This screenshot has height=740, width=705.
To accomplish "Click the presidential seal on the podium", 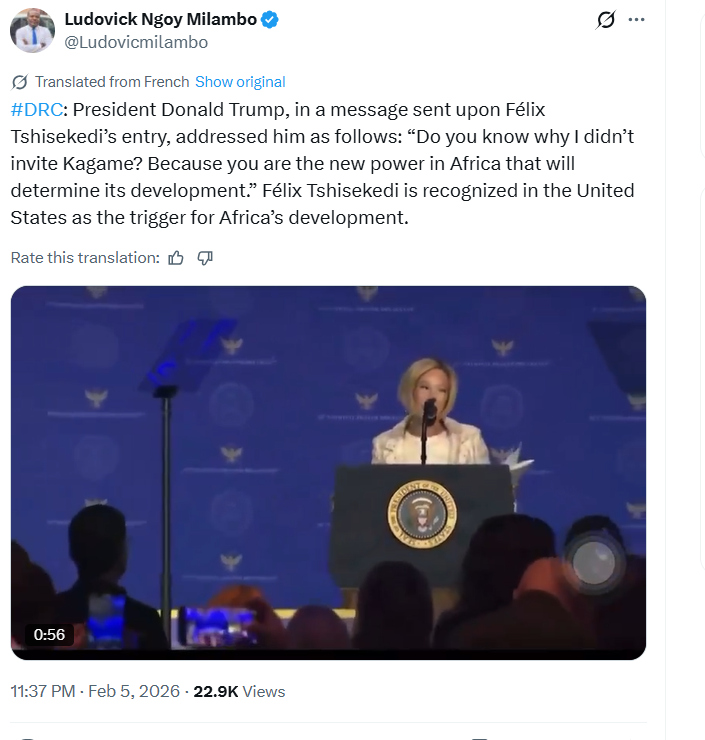I will point(421,515).
